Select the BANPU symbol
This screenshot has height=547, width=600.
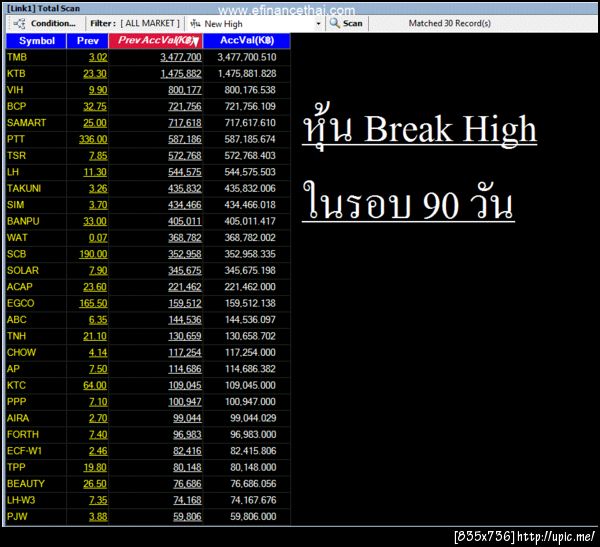(x=23, y=221)
